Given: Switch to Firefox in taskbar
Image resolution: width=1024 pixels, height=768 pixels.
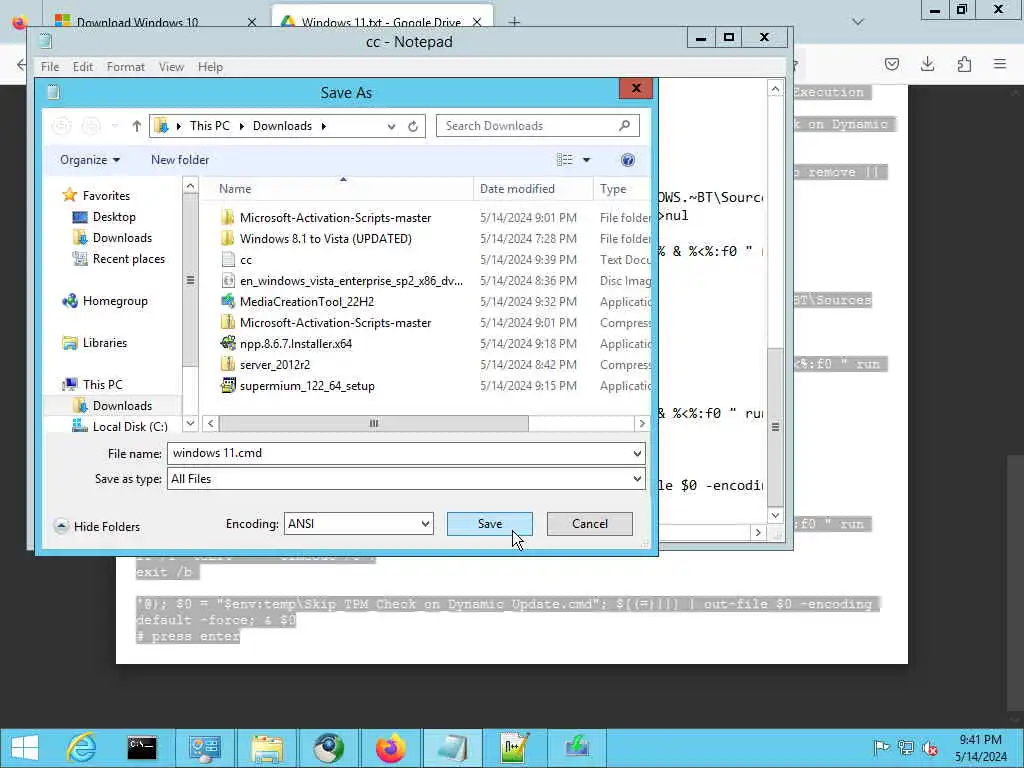Looking at the screenshot, I should pos(390,748).
